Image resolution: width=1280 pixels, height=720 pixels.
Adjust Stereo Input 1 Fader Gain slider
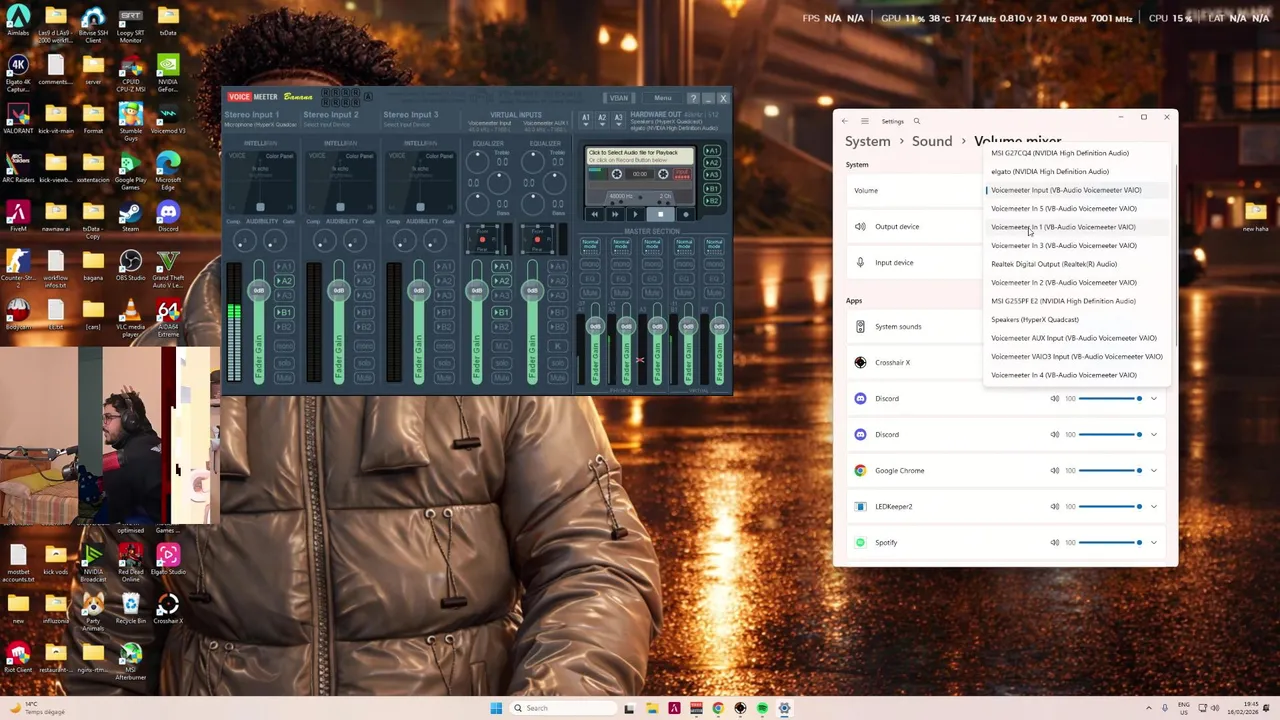coord(259,322)
